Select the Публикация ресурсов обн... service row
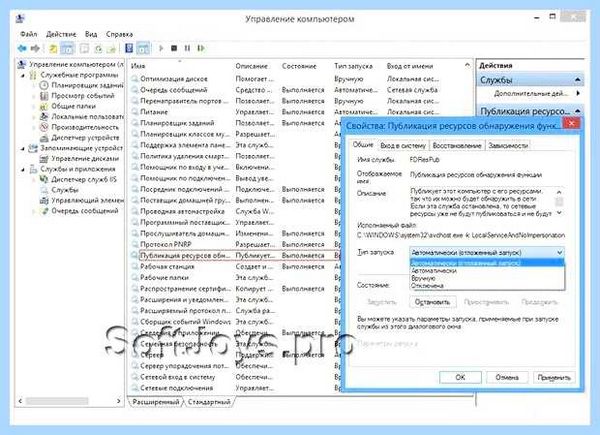Screen dimensions: 600x435 235,255
